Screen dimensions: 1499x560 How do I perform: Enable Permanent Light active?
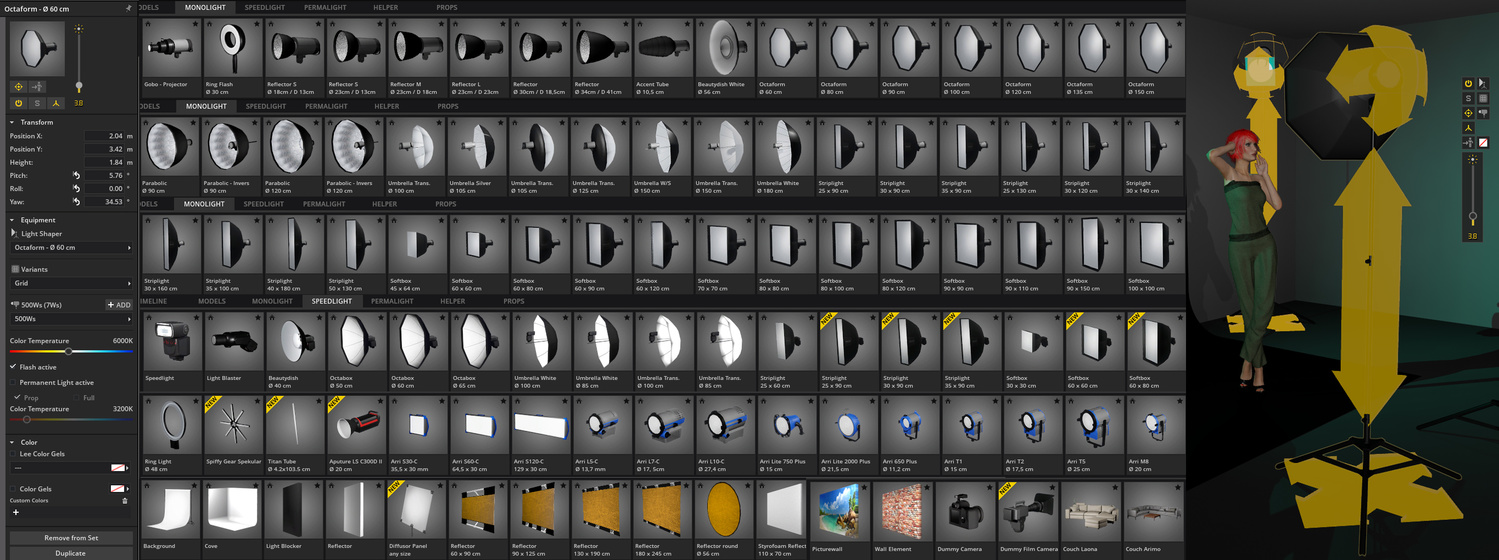click(14, 382)
